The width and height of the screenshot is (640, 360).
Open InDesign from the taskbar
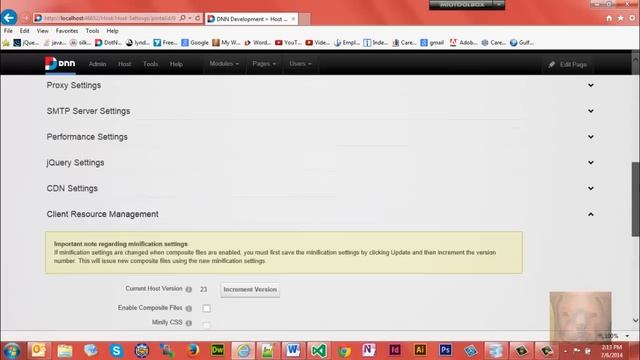point(395,350)
